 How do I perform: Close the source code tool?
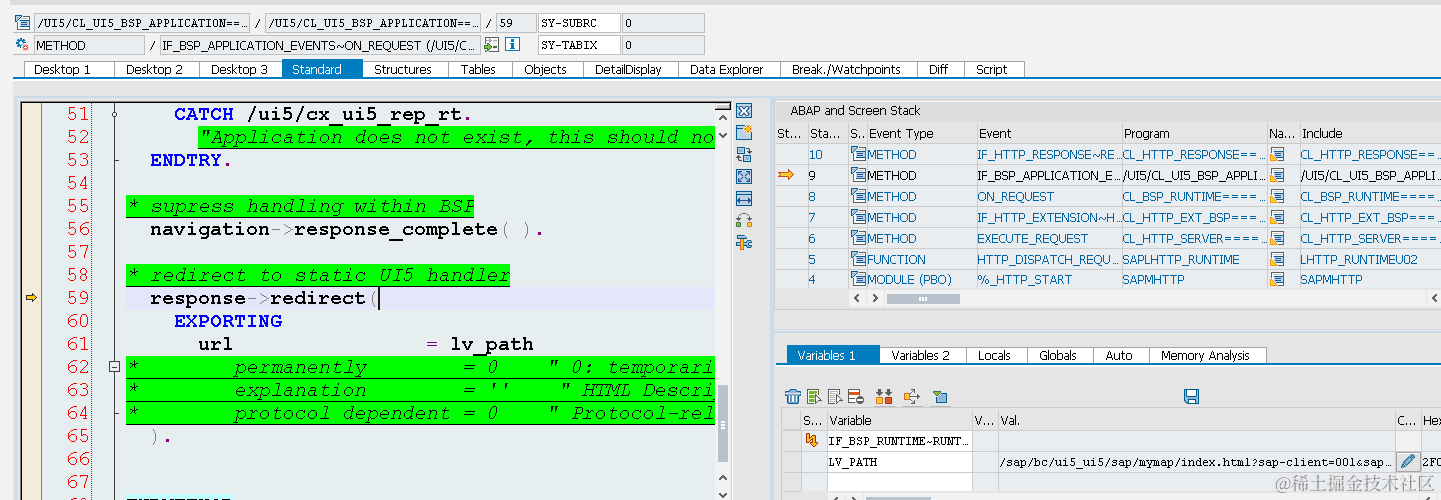coord(744,110)
